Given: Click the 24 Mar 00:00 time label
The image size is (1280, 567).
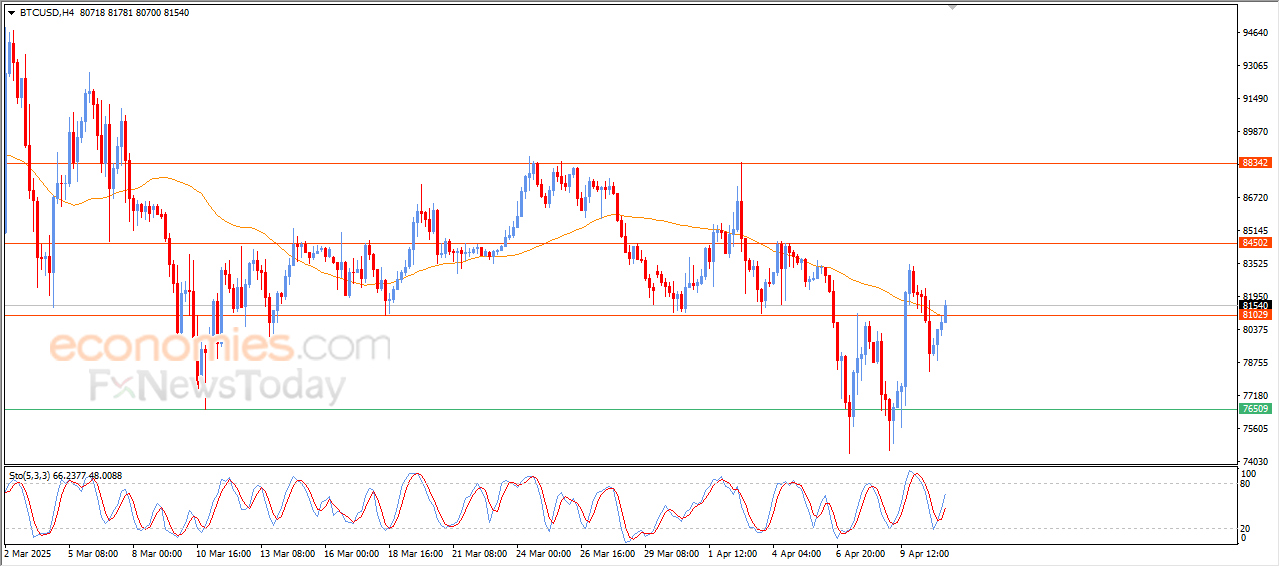Looking at the screenshot, I should pyautogui.click(x=543, y=553).
